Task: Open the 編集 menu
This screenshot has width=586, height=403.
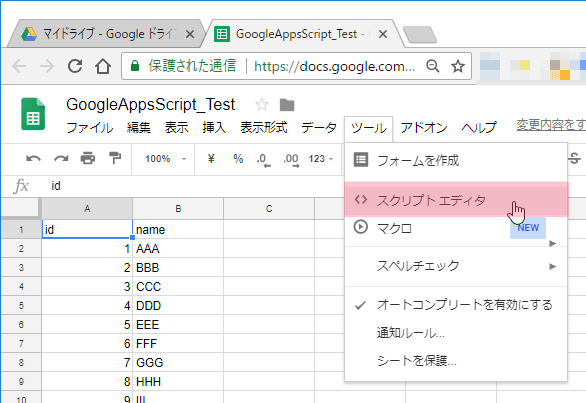Action: click(x=139, y=128)
